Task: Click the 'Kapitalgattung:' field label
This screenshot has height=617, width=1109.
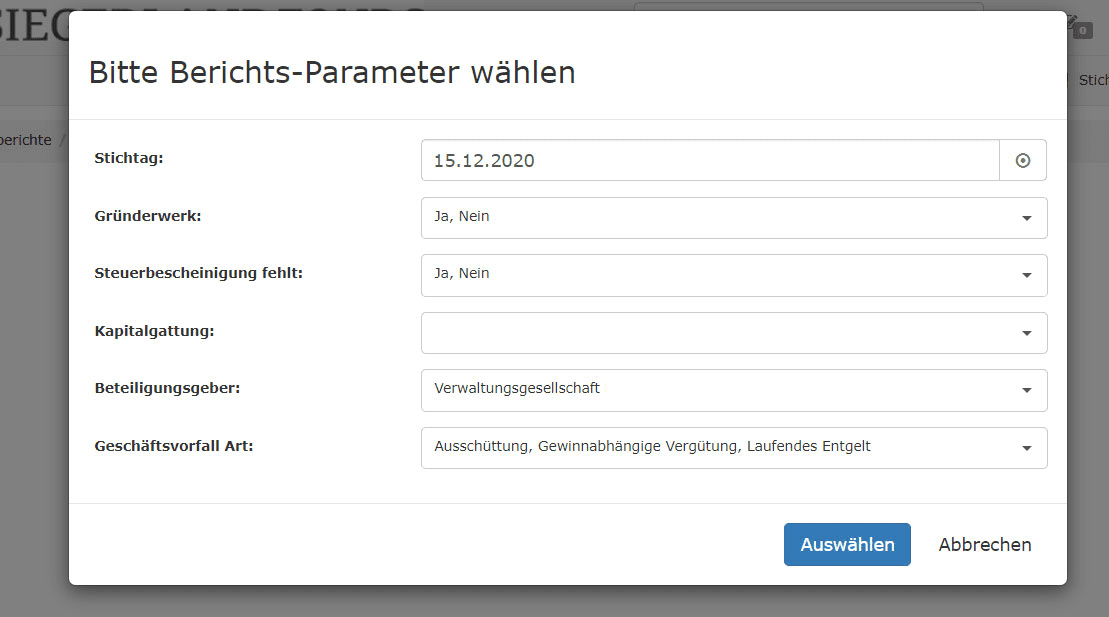Action: 154,330
